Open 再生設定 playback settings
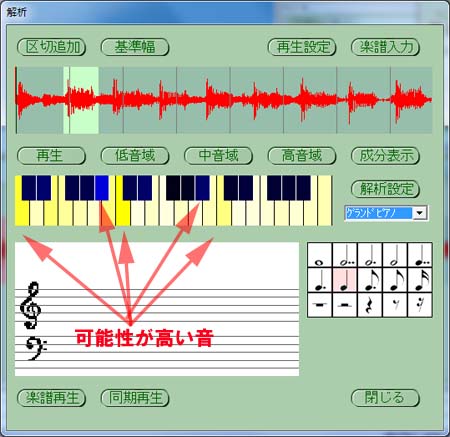This screenshot has width=450, height=437. coord(302,47)
